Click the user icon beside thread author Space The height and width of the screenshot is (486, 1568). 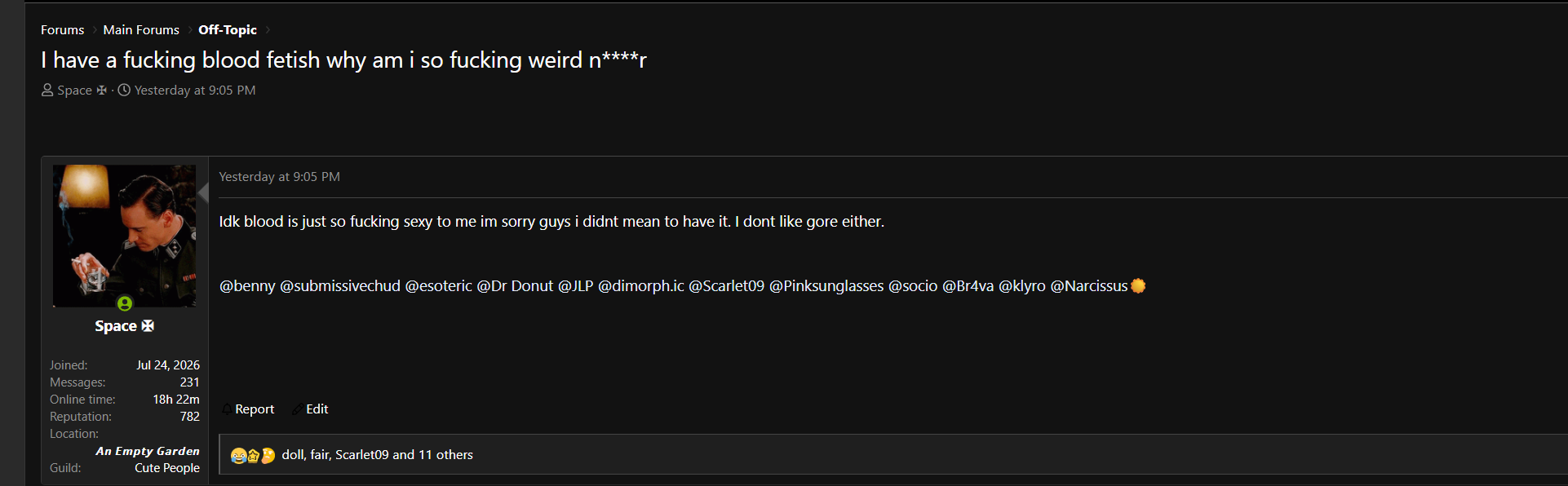click(x=47, y=90)
